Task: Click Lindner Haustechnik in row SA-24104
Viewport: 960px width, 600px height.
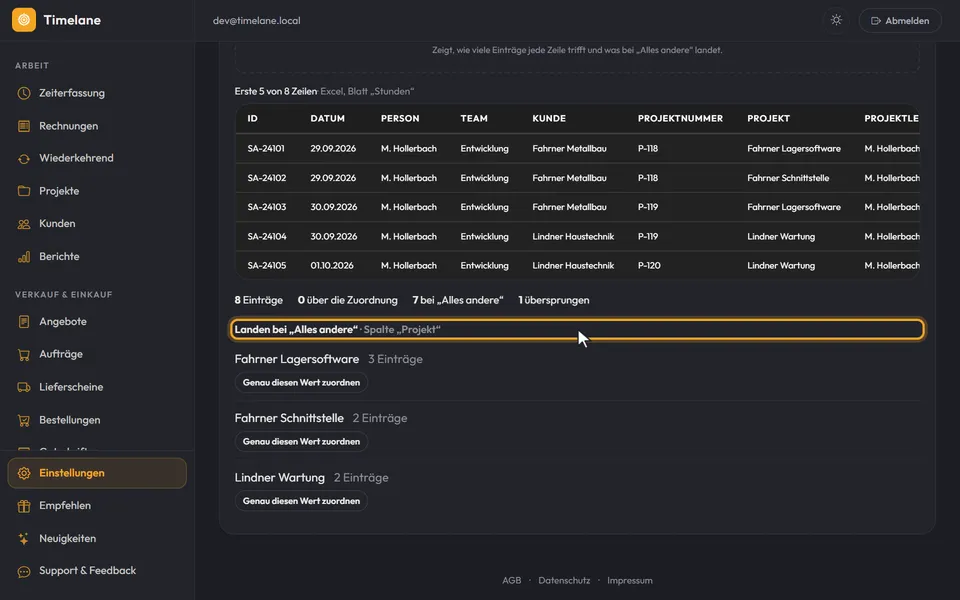Action: 573,236
